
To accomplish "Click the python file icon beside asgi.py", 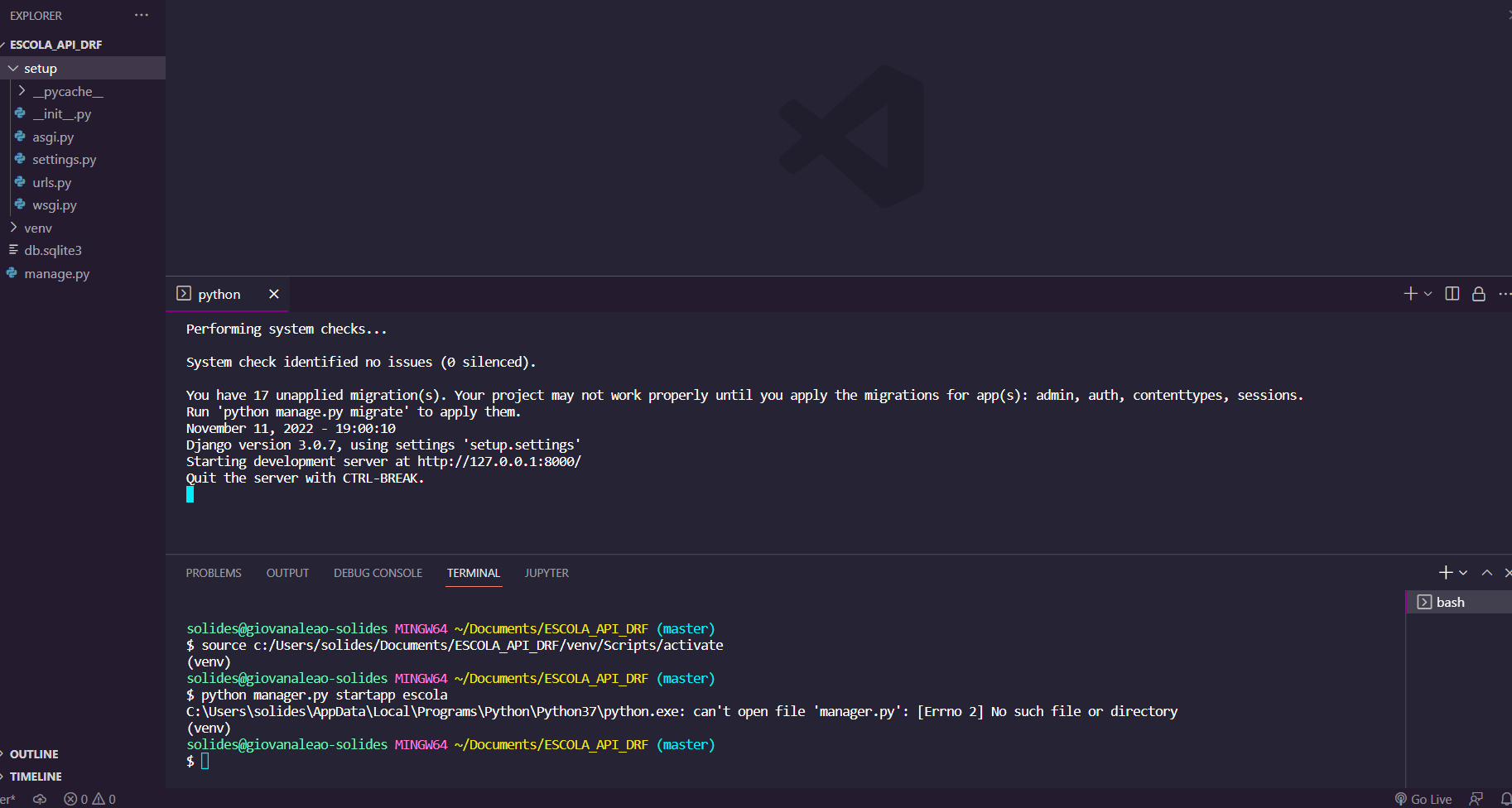I will pos(20,136).
